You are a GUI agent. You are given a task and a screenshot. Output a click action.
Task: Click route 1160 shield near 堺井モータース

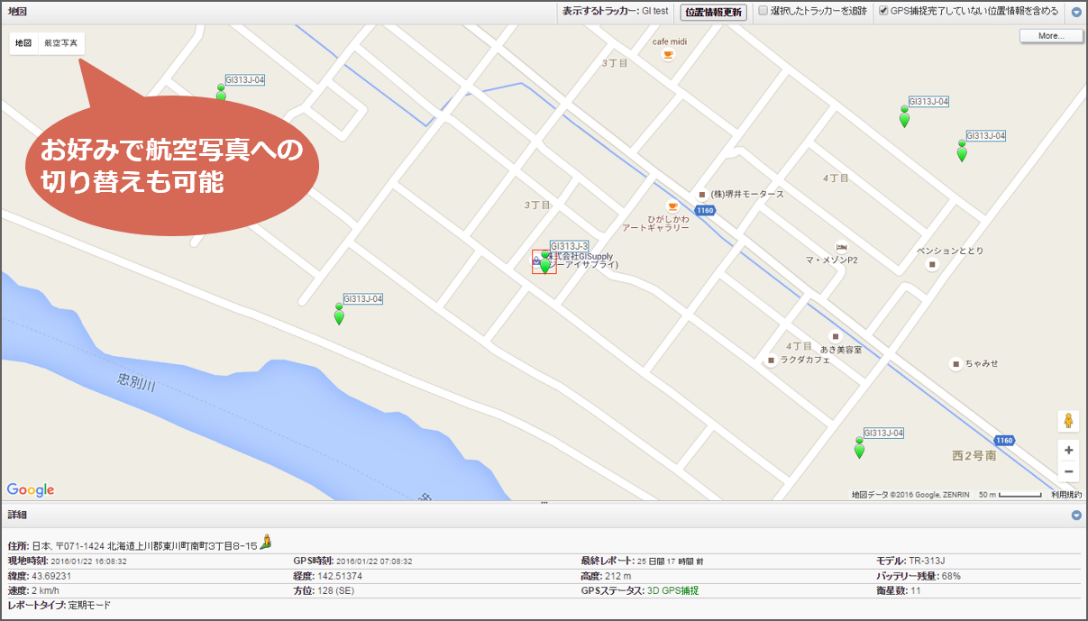pyautogui.click(x=705, y=210)
